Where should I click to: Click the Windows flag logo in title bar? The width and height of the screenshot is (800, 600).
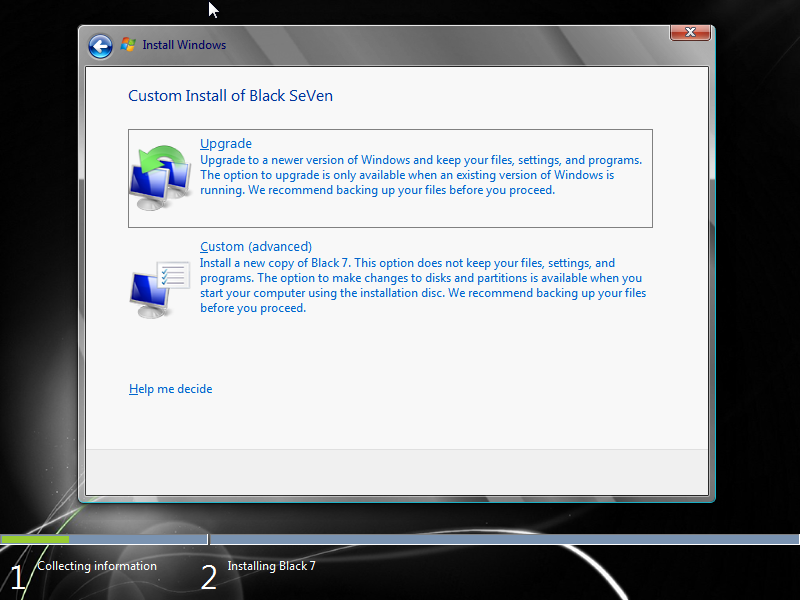click(128, 44)
